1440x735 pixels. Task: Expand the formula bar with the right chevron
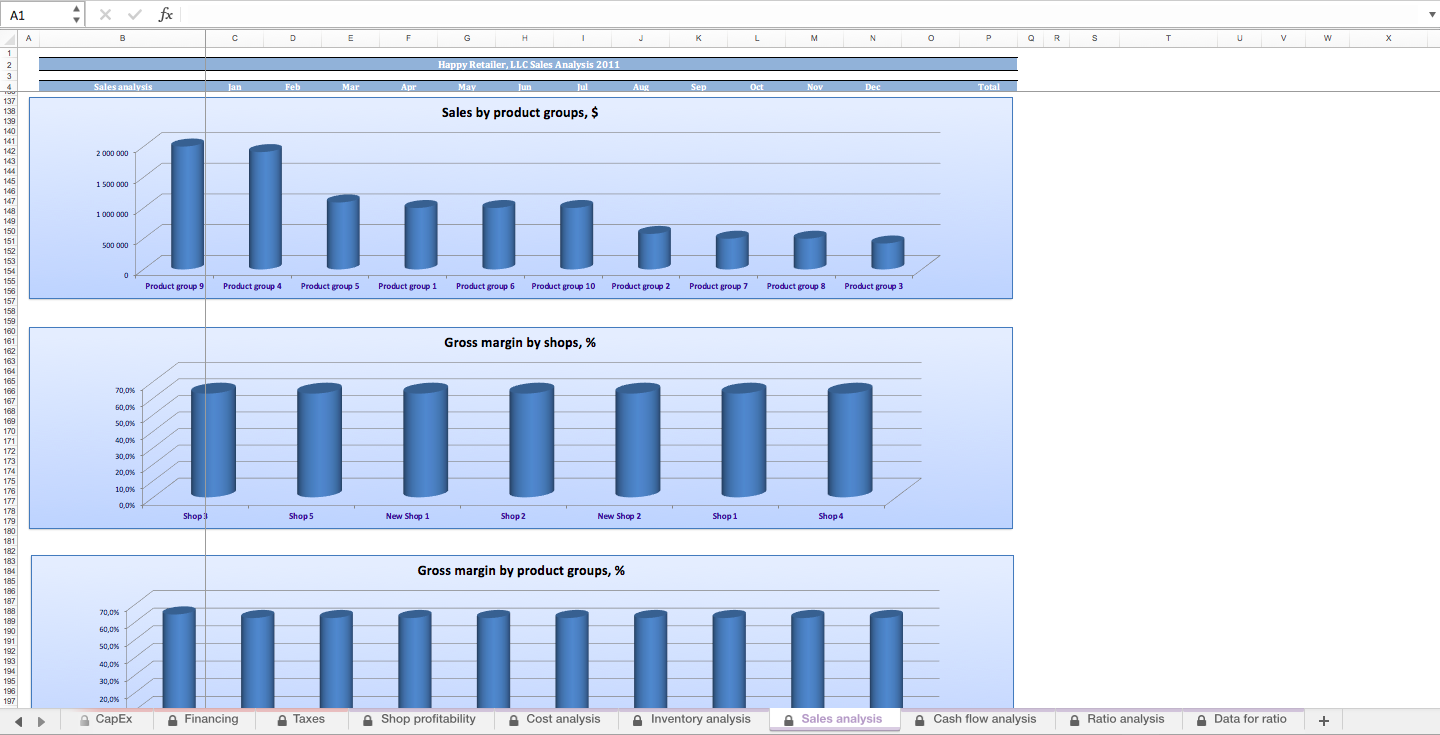[1431, 14]
